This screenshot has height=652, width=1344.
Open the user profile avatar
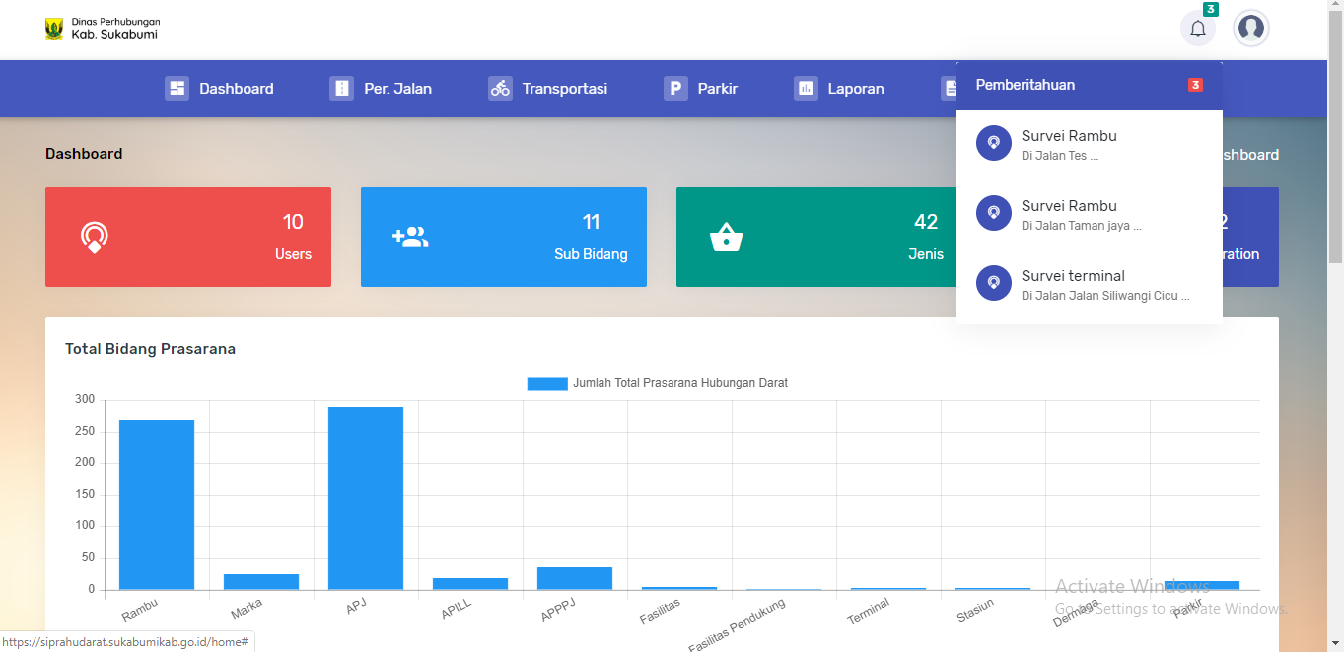(1250, 28)
